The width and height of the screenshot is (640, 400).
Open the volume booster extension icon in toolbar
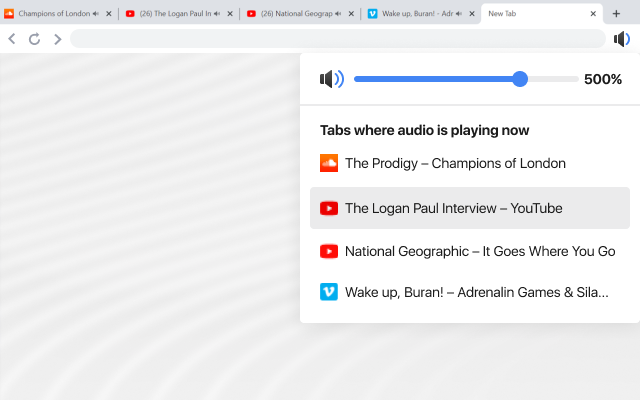coord(622,39)
